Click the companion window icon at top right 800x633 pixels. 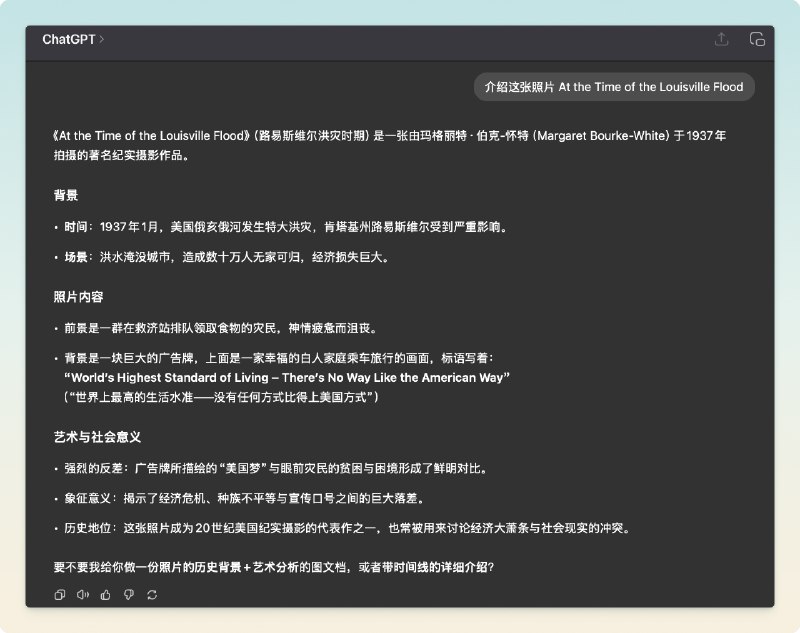(757, 40)
